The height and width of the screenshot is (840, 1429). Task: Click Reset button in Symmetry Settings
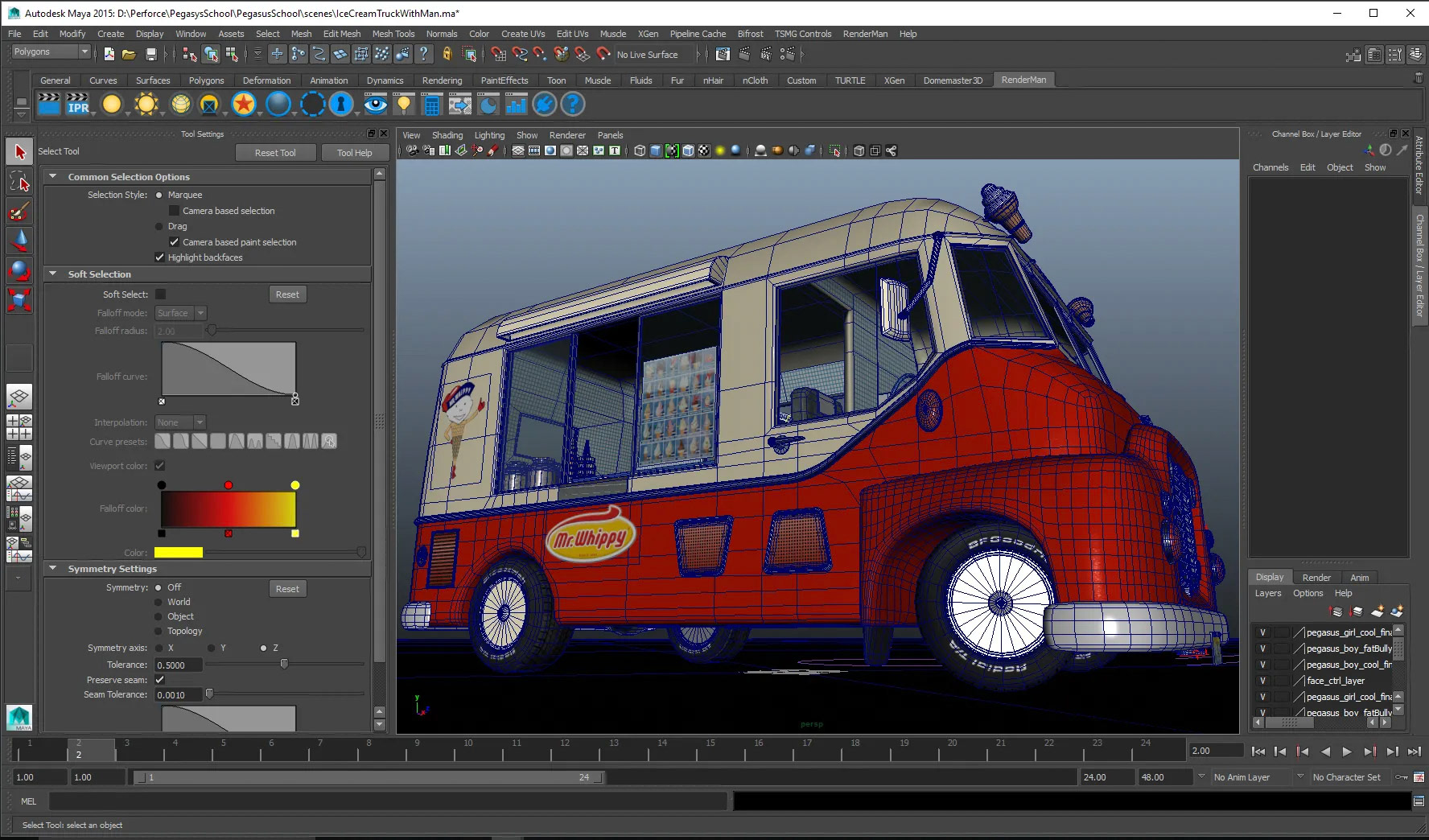click(x=287, y=589)
